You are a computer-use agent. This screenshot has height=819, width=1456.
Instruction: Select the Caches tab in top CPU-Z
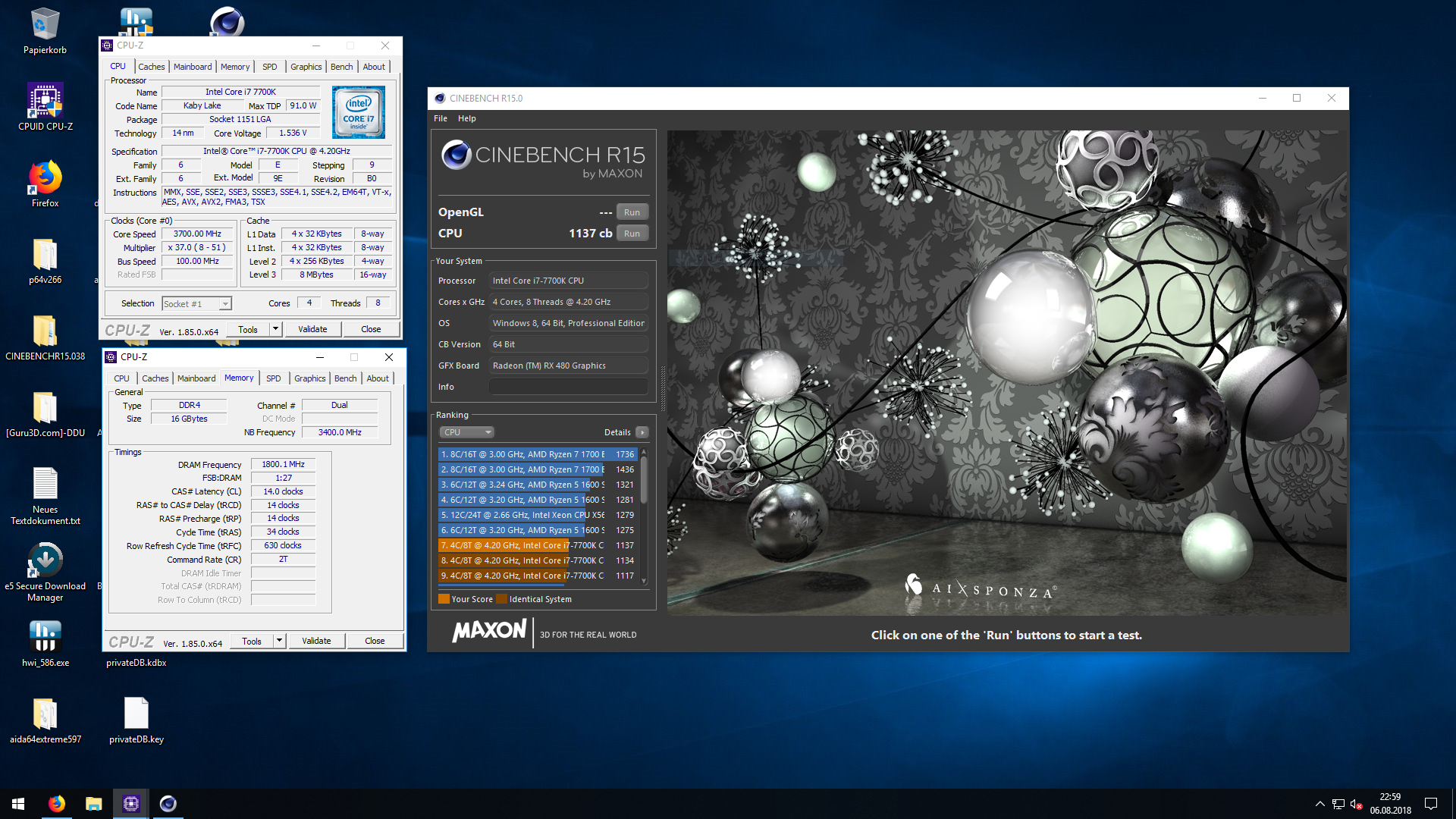click(x=151, y=67)
